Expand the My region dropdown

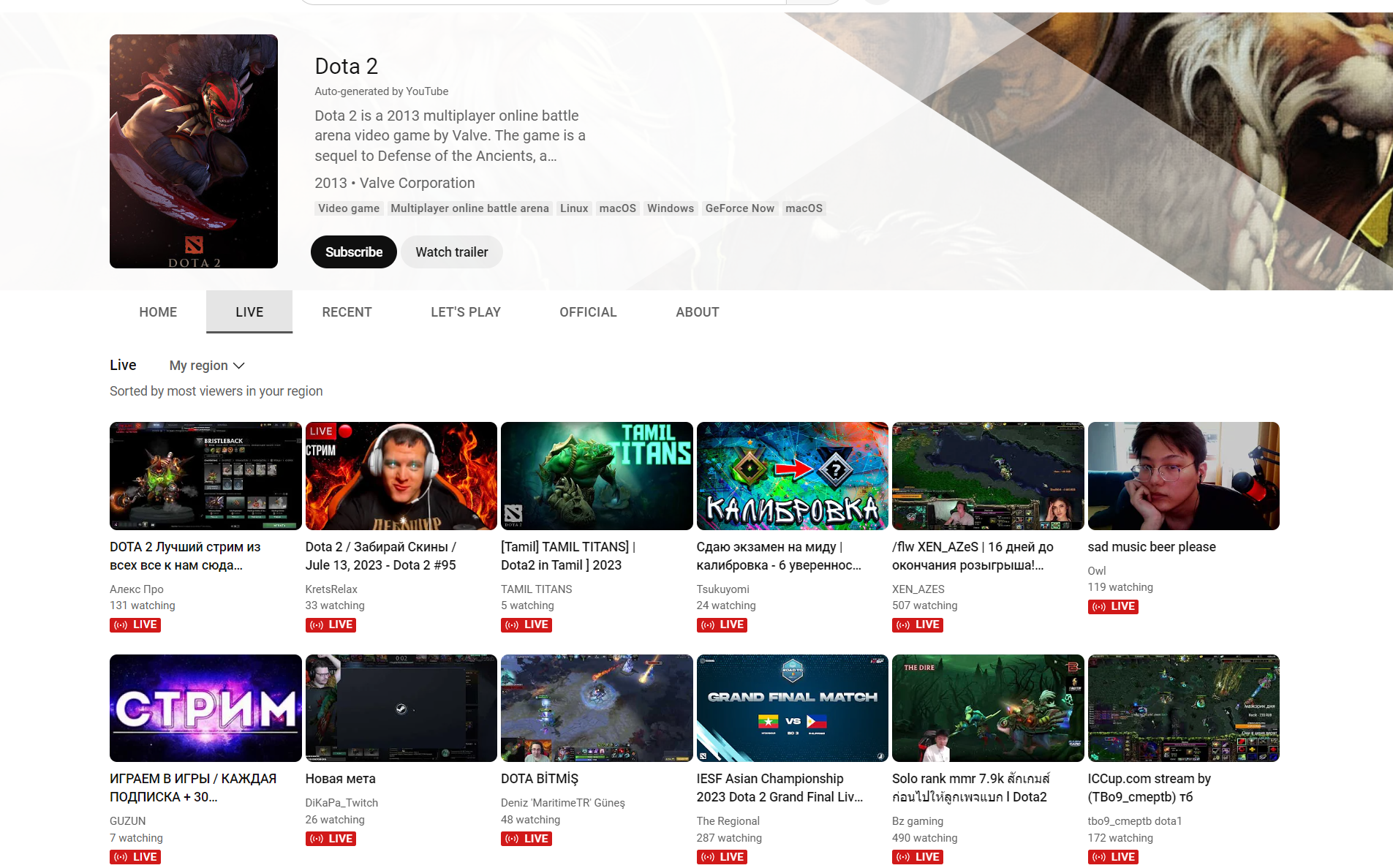(x=207, y=366)
